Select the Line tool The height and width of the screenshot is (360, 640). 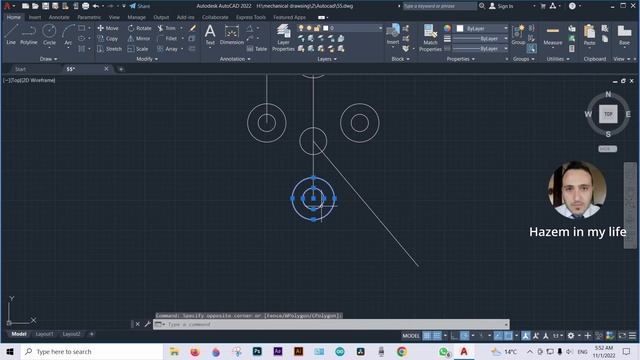(11, 34)
